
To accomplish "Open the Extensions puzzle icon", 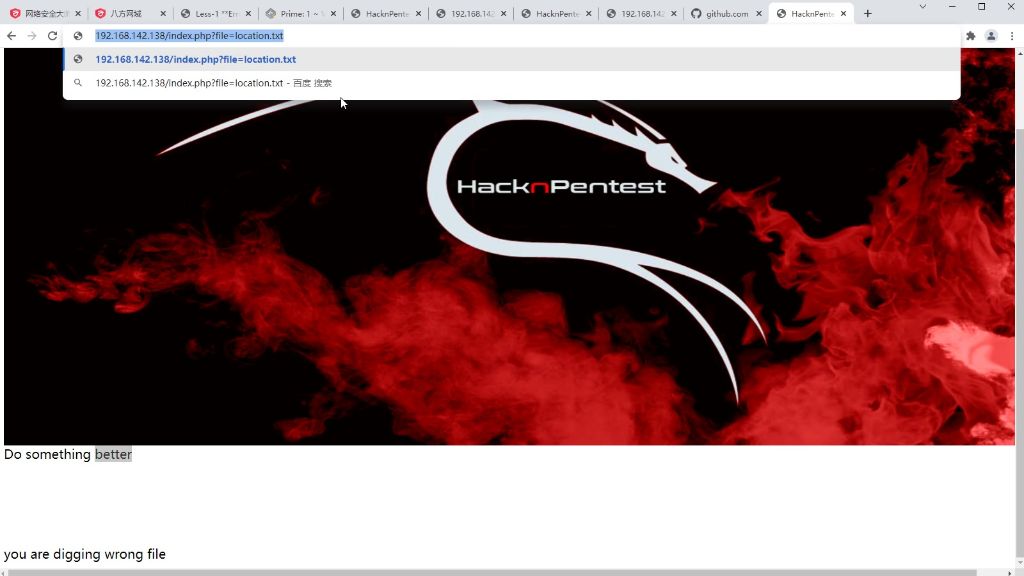I will click(970, 36).
